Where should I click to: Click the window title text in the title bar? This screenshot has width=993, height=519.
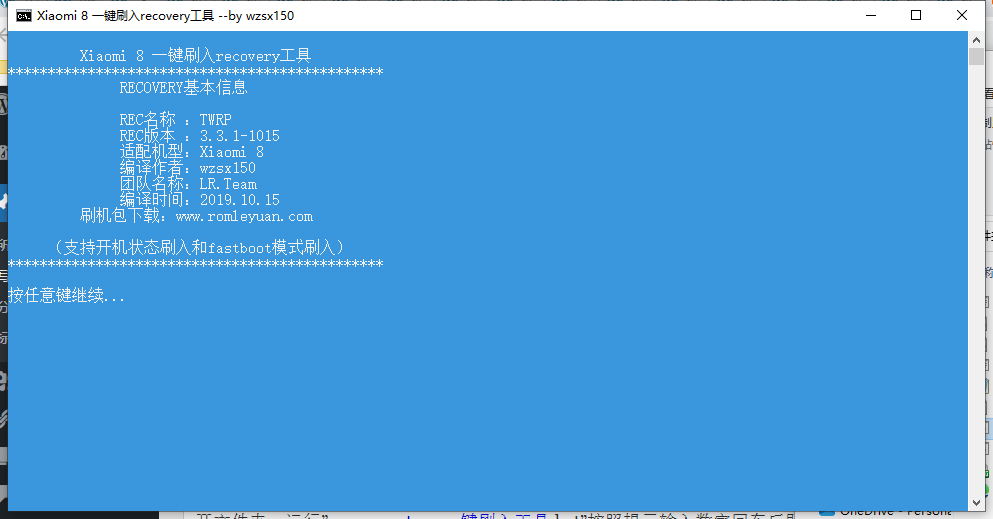(165, 16)
